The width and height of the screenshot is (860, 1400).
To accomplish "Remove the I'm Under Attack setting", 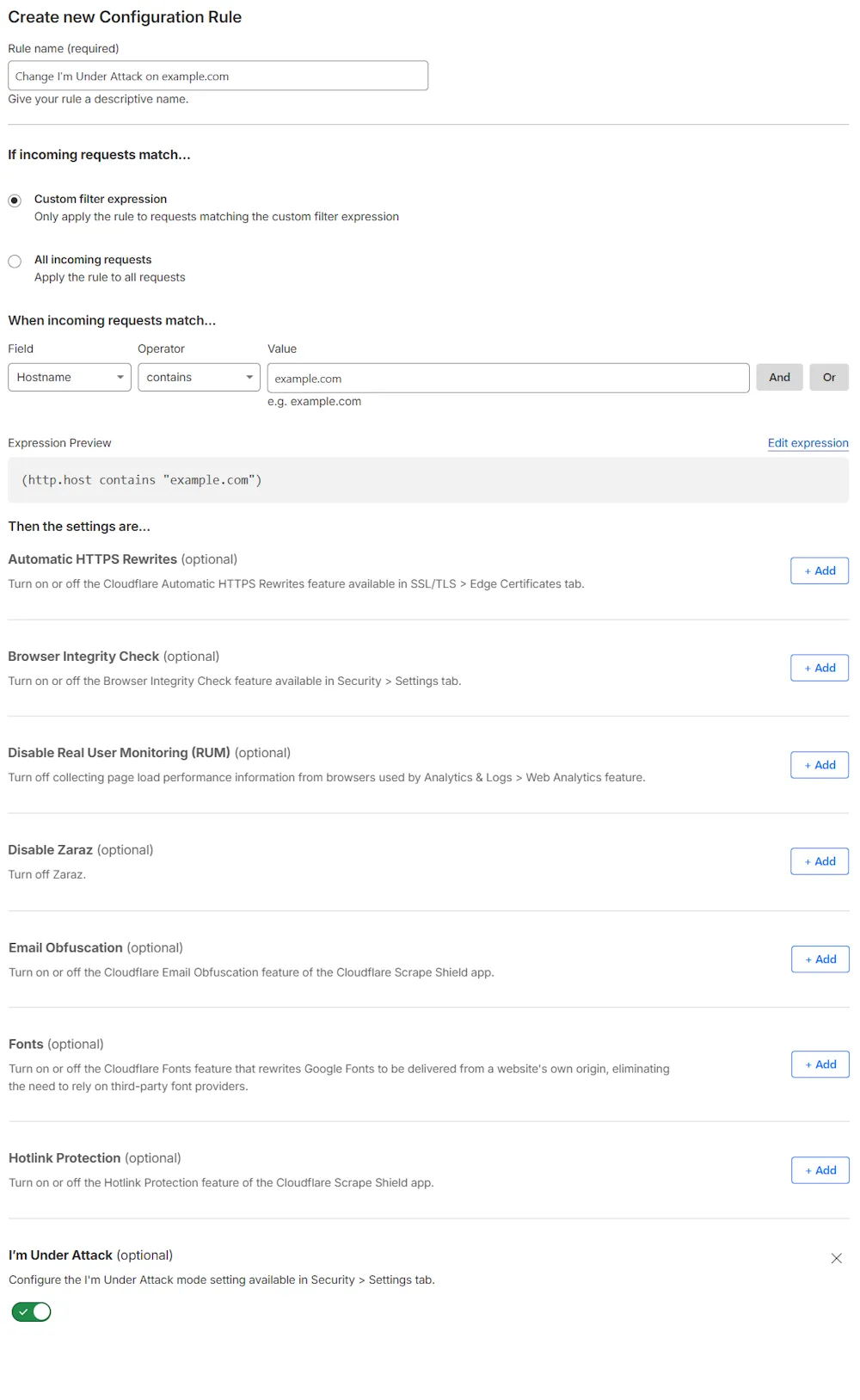I will (836, 1257).
